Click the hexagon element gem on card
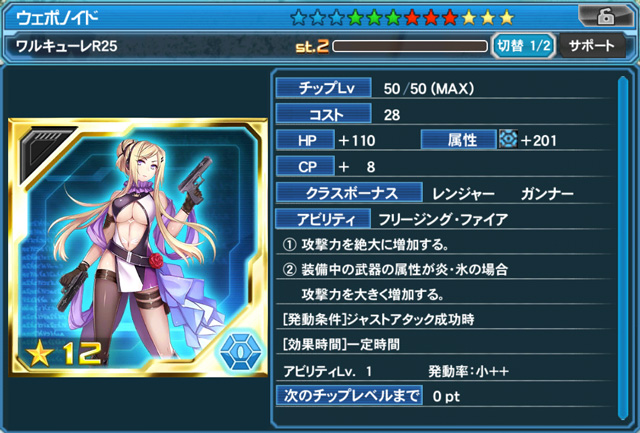 point(240,351)
